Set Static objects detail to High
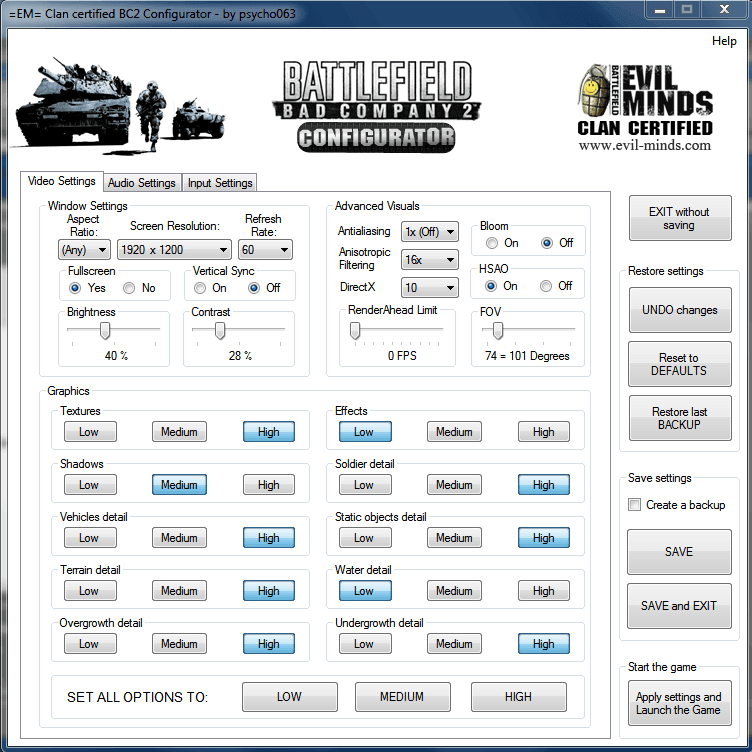Viewport: 752px width, 752px height. (x=544, y=538)
